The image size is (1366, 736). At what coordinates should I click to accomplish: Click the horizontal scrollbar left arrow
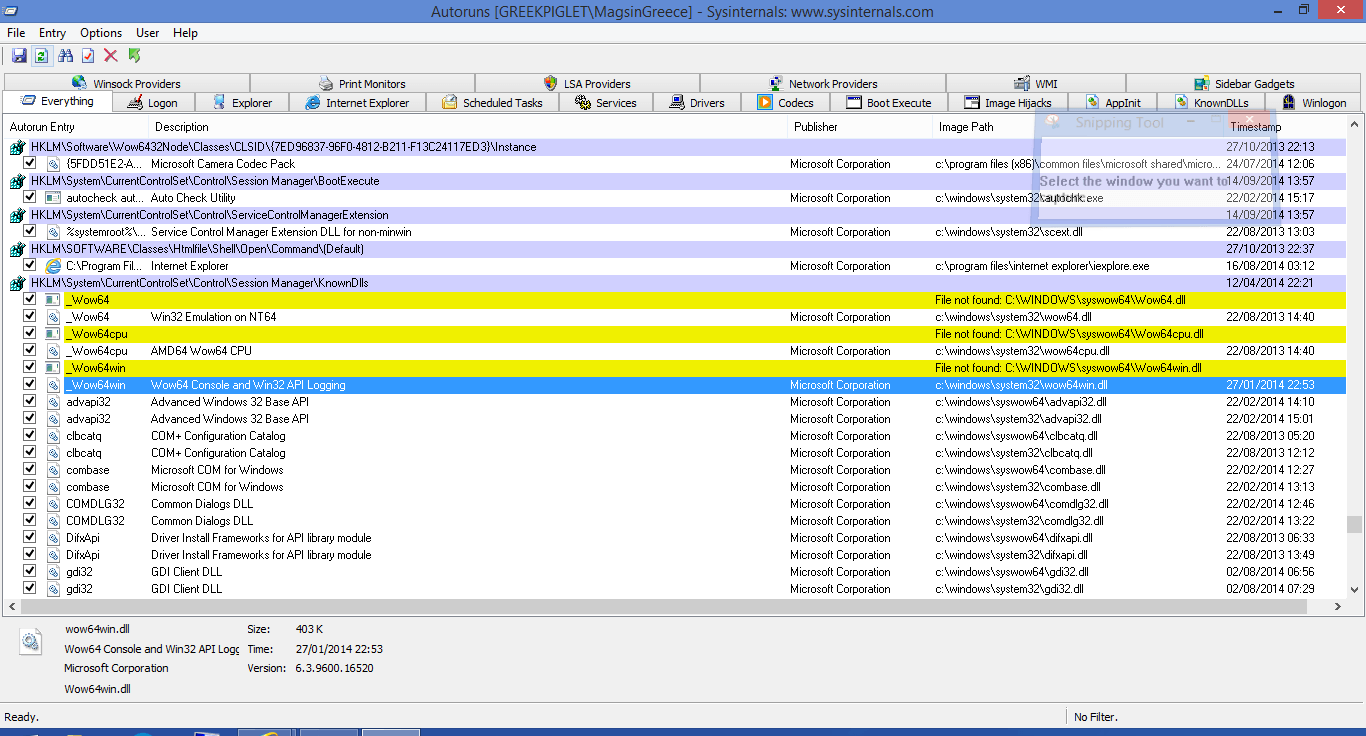(x=12, y=607)
